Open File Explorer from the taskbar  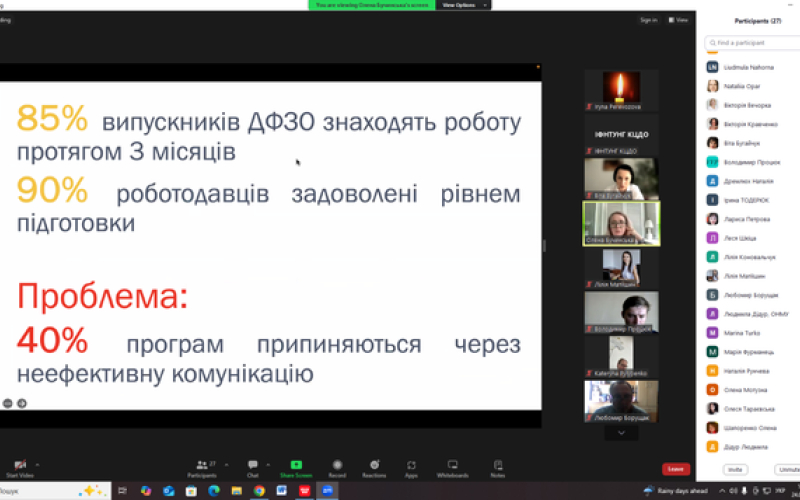point(236,491)
